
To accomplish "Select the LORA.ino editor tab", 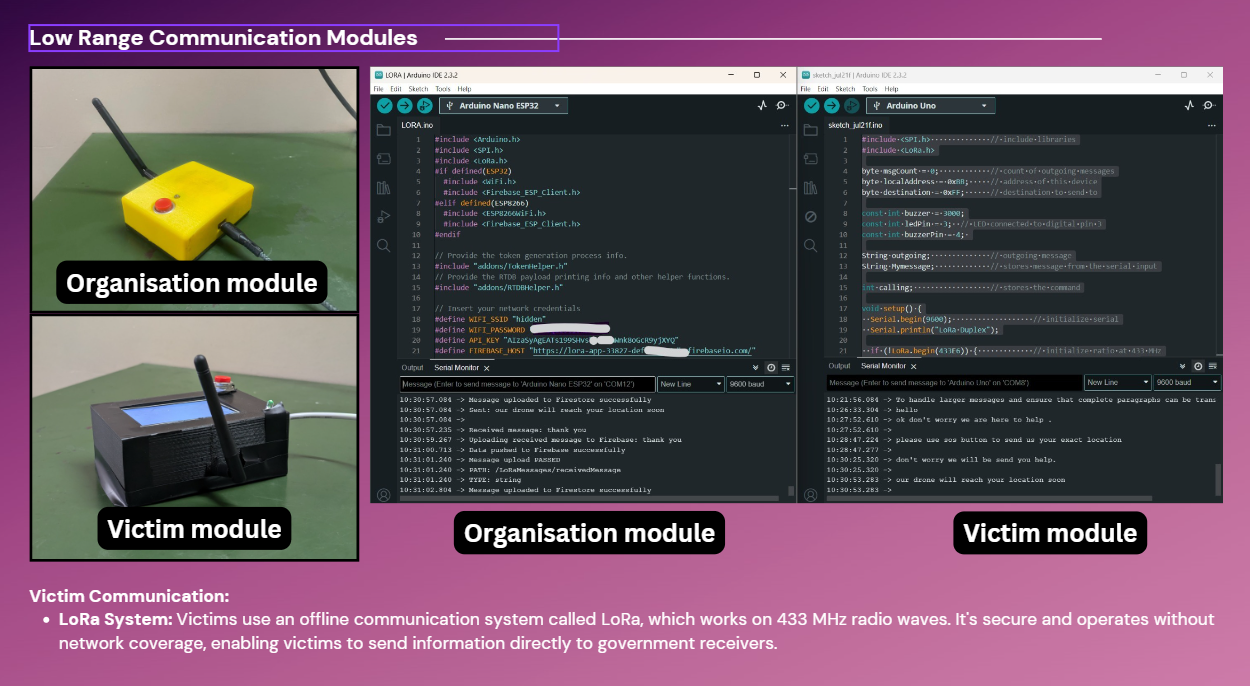I will [417, 126].
